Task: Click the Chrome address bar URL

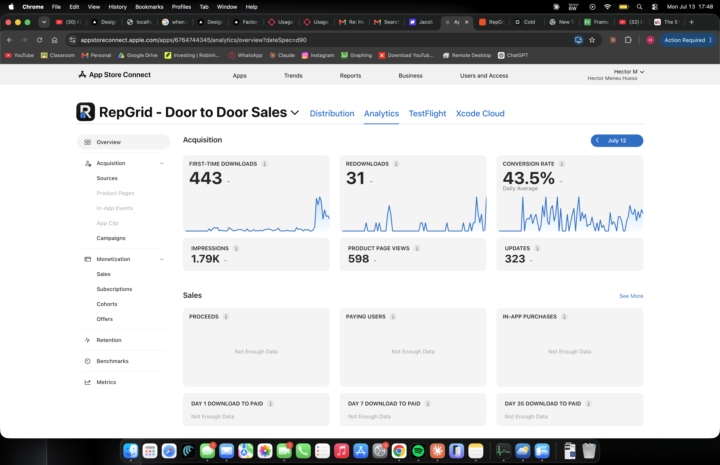Action: point(193,40)
